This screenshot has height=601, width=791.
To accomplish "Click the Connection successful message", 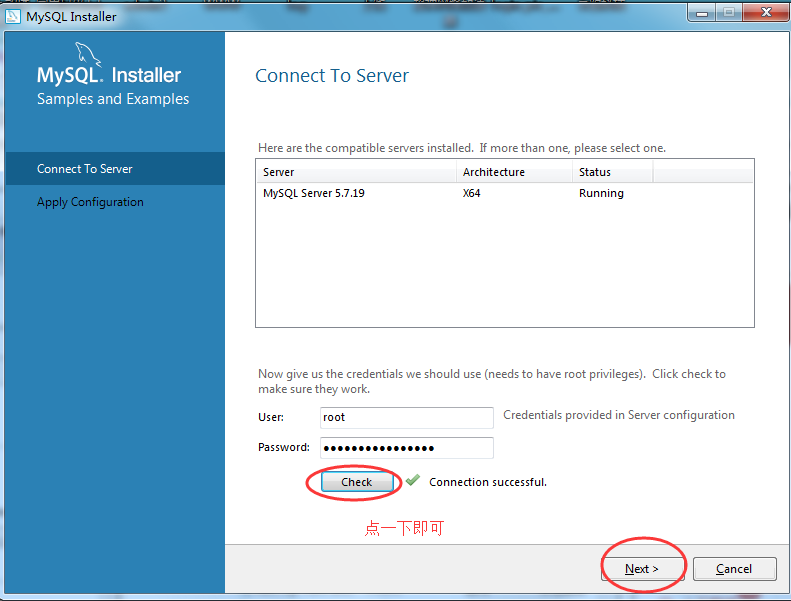I will click(x=488, y=482).
